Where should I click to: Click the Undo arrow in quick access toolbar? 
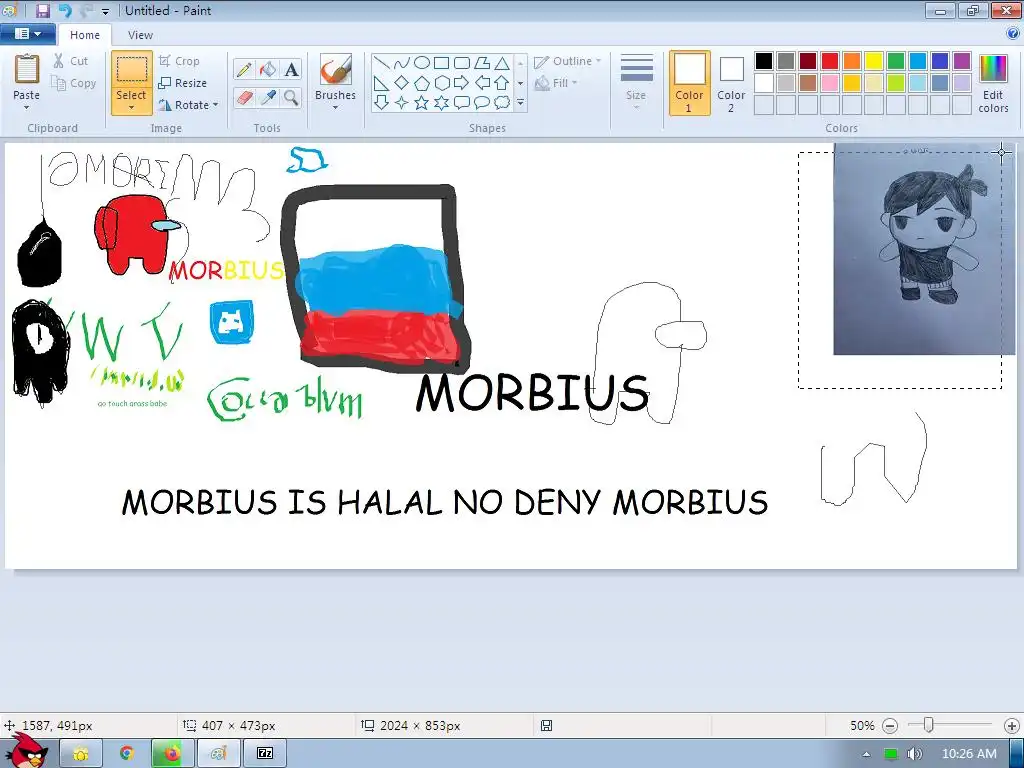pos(65,10)
